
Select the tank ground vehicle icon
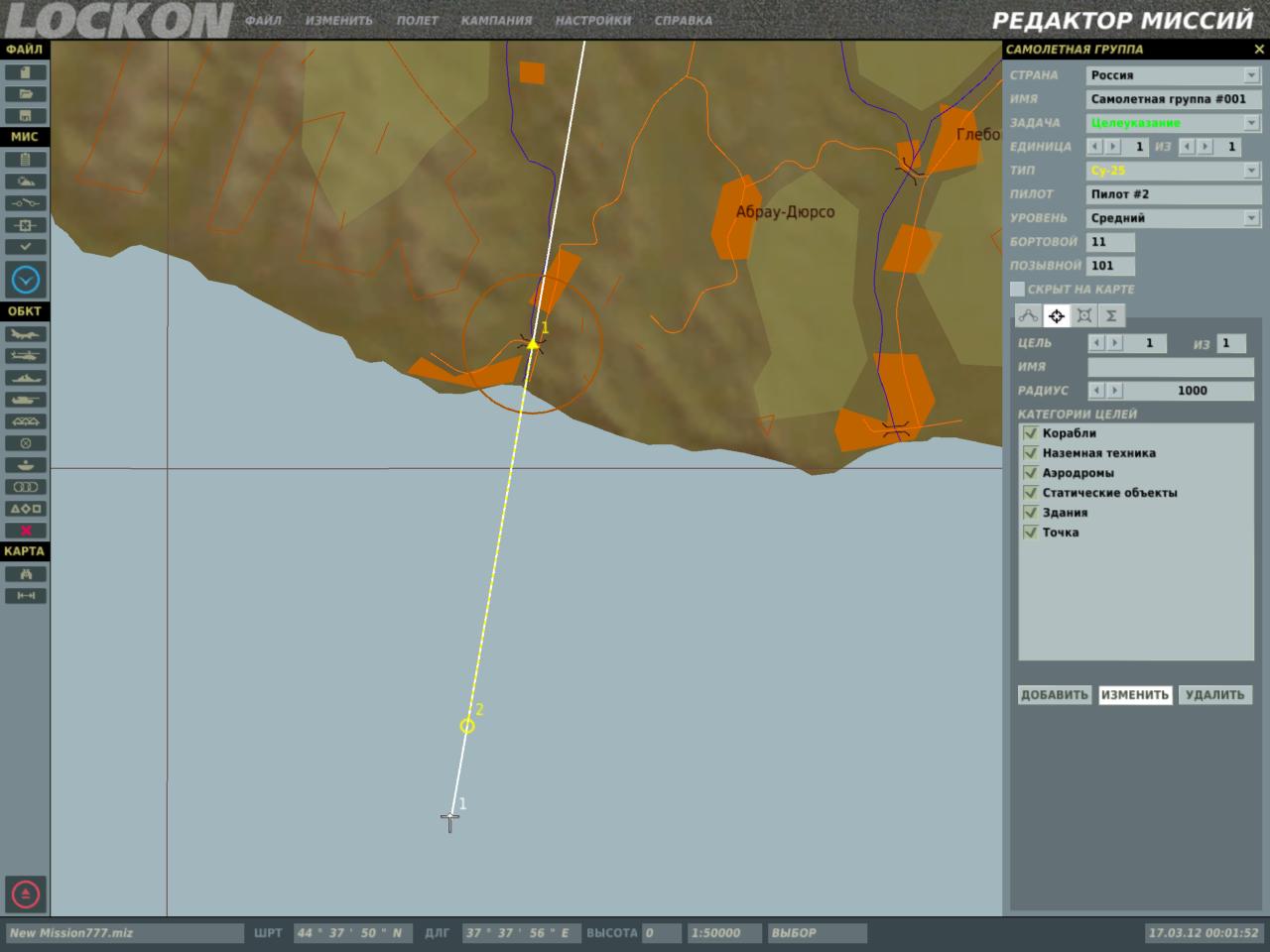tap(25, 400)
